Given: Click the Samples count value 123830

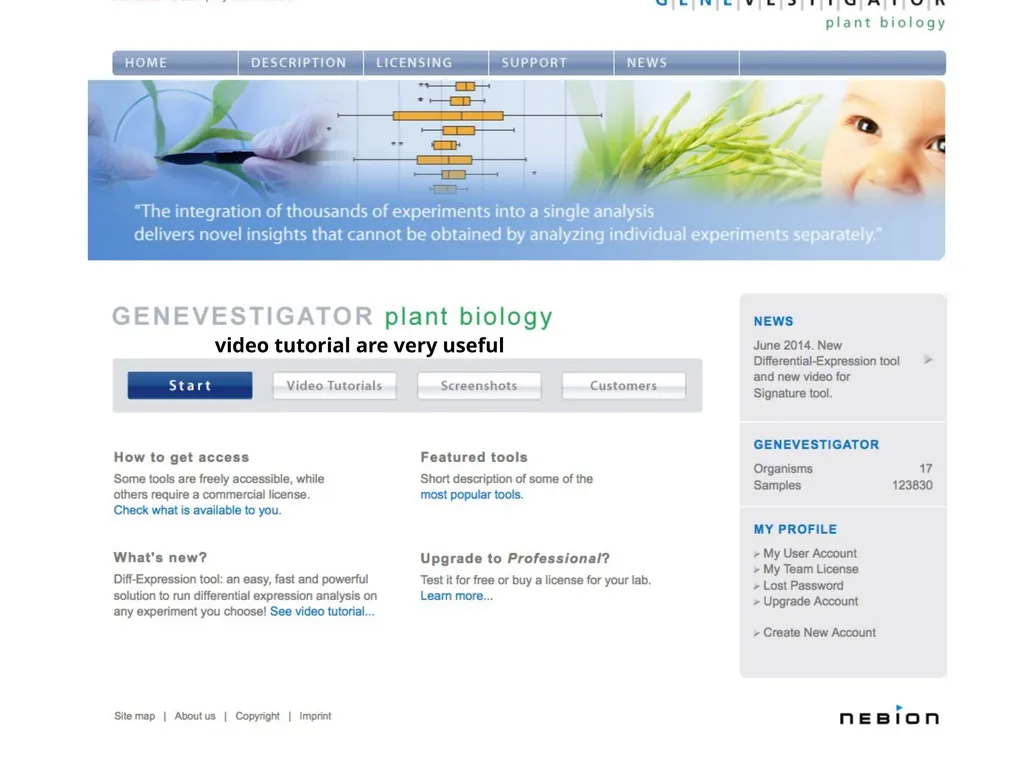Looking at the screenshot, I should click(912, 485).
